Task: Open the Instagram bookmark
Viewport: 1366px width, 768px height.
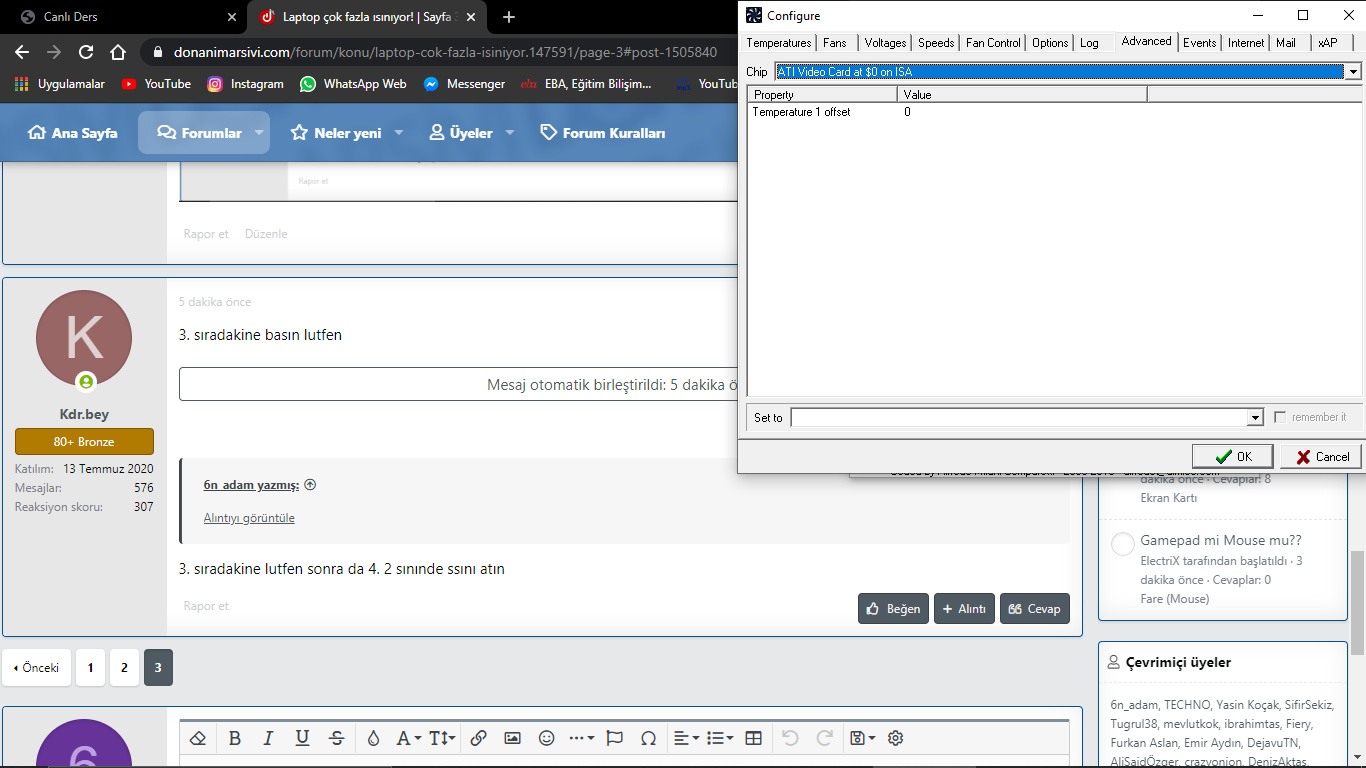Action: 245,84
